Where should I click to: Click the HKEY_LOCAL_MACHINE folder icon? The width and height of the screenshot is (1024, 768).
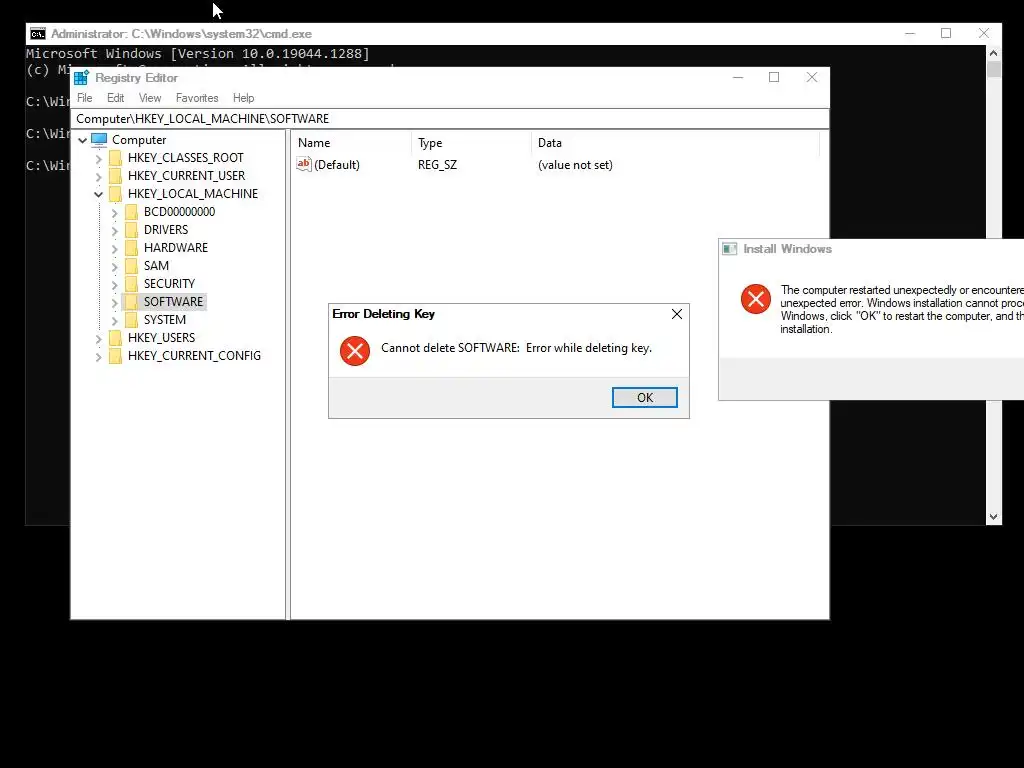116,194
